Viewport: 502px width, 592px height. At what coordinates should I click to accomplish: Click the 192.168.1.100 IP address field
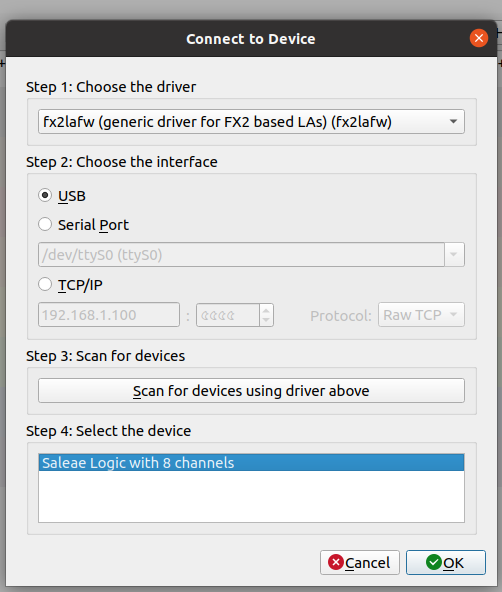109,314
